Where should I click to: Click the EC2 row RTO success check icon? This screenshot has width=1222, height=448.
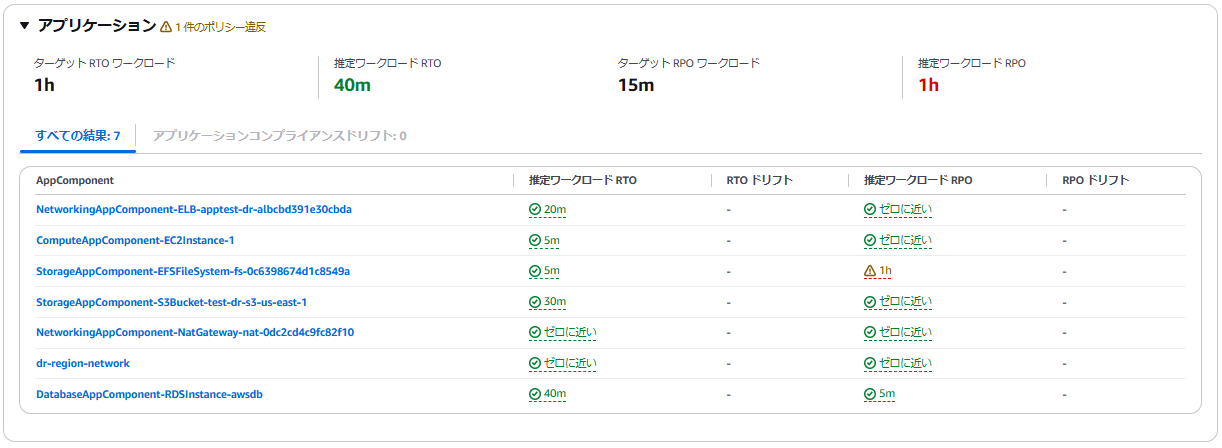coord(535,241)
